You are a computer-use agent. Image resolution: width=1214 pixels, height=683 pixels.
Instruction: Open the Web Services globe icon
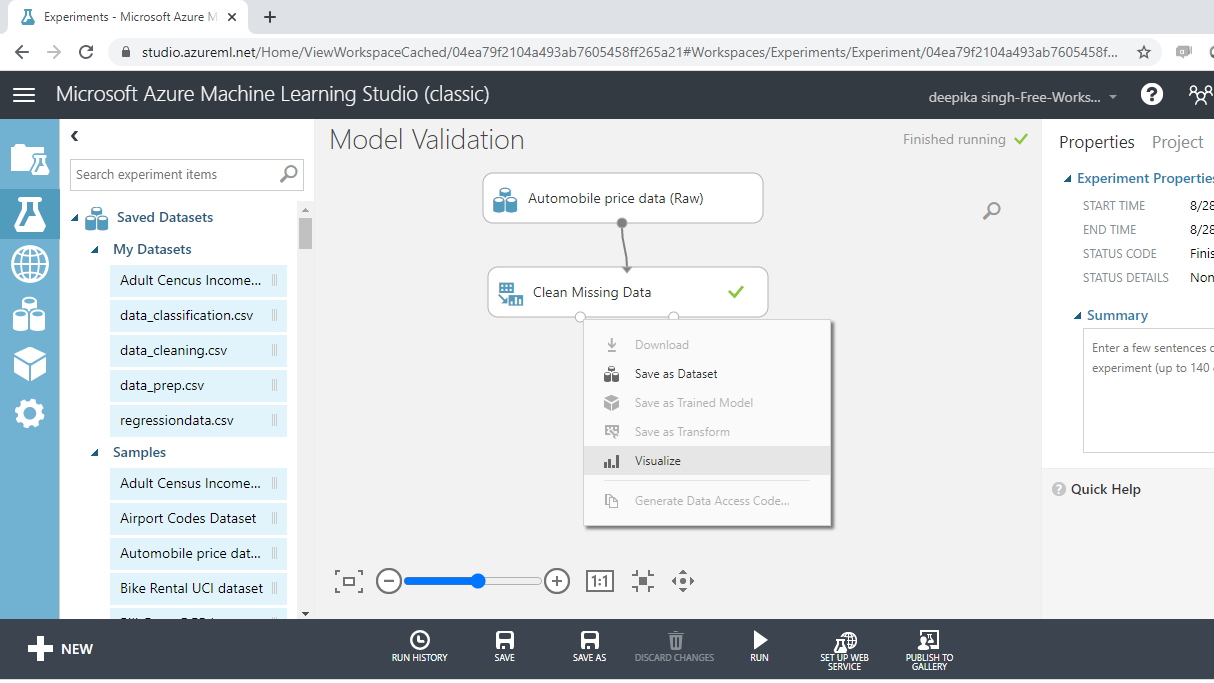click(x=29, y=265)
